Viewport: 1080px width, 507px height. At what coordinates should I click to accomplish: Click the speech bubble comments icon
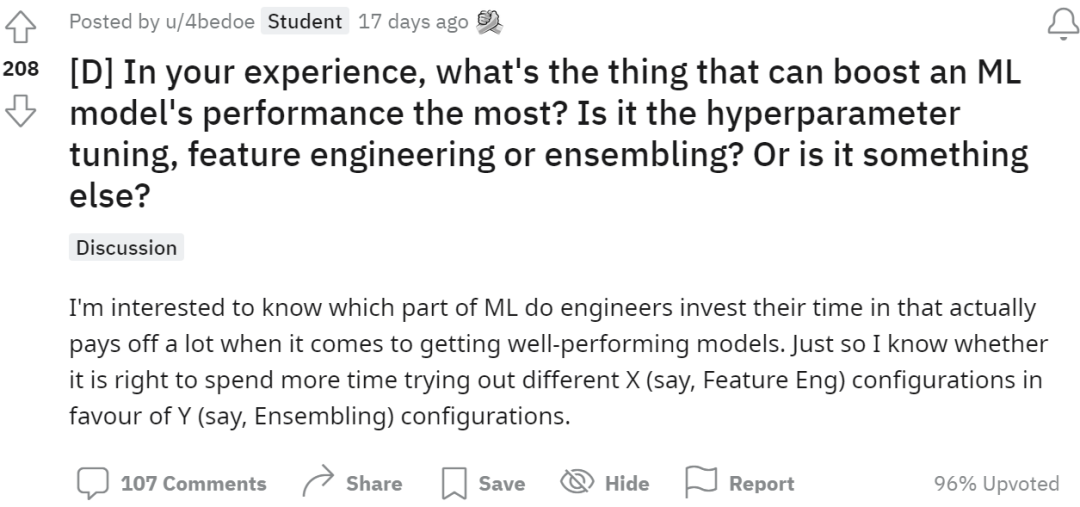pos(93,484)
